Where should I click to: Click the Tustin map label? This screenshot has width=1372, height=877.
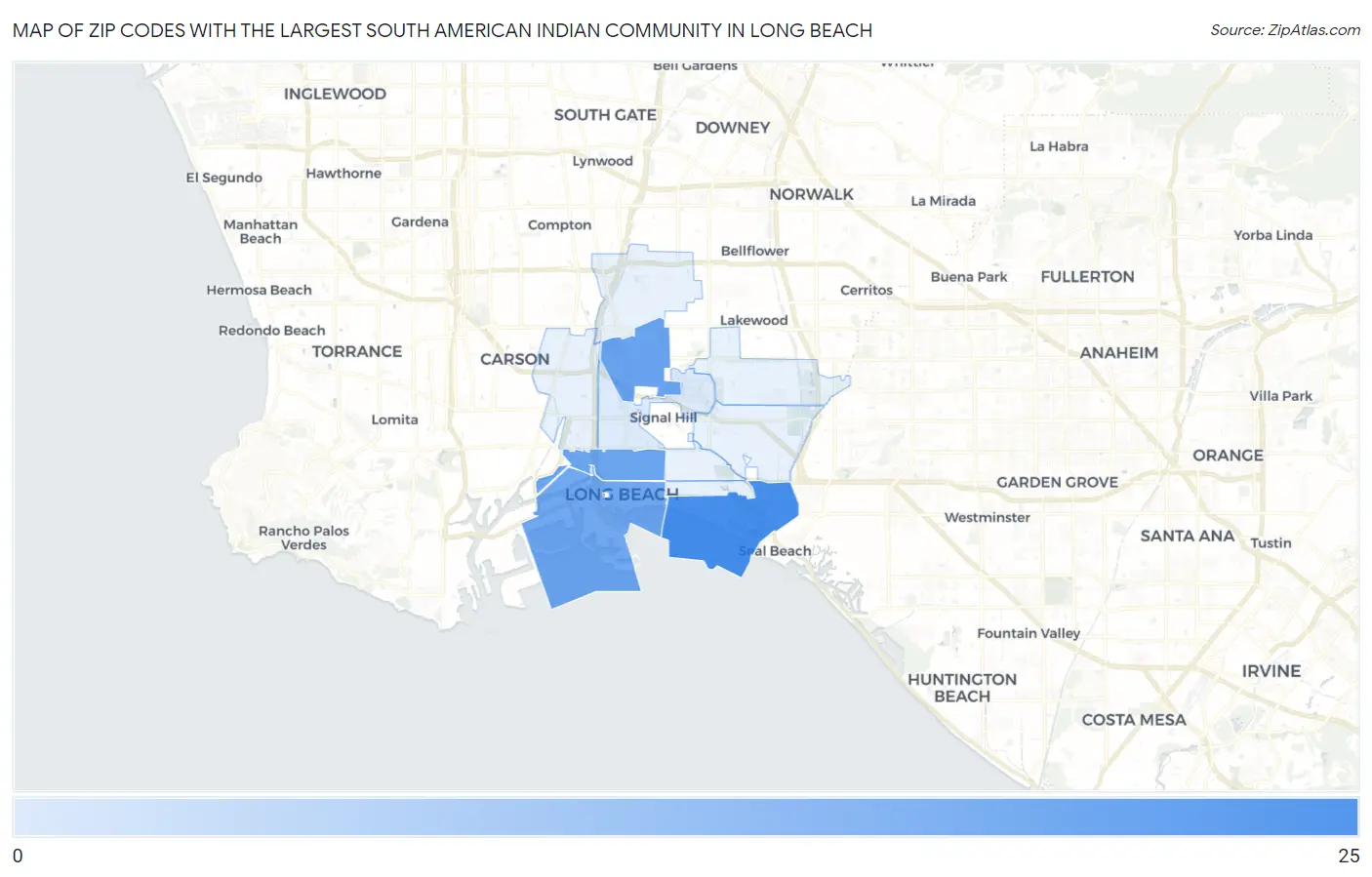[1271, 543]
